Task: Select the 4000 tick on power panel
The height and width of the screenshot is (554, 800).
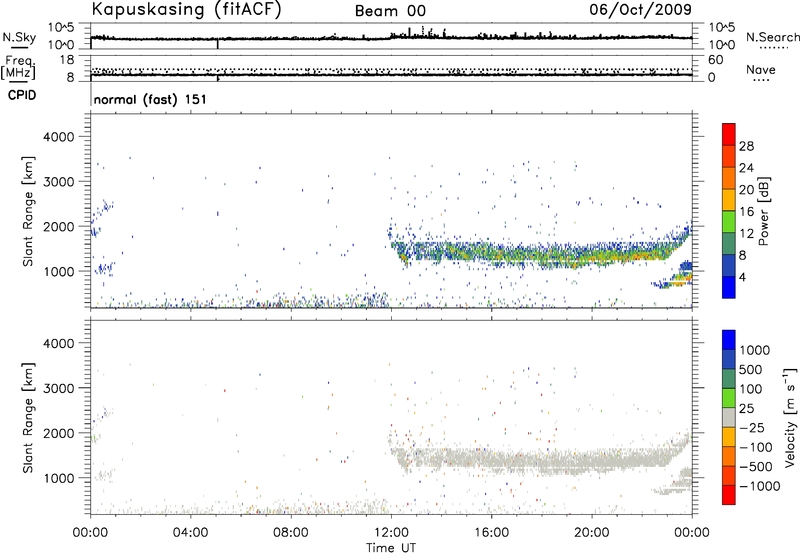Action: 59,137
